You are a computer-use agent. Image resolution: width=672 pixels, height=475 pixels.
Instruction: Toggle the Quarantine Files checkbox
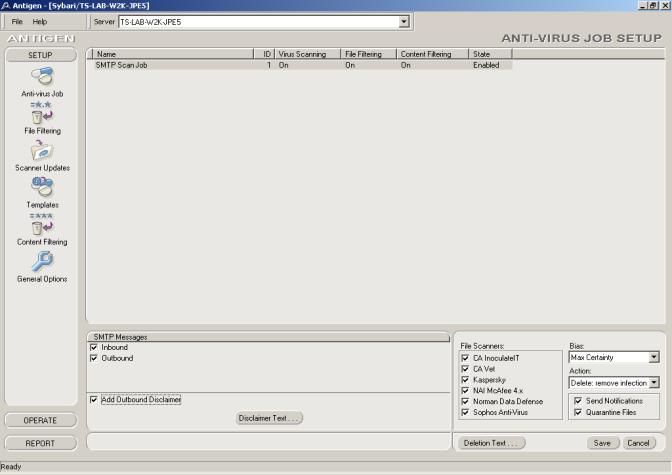pyautogui.click(x=578, y=412)
